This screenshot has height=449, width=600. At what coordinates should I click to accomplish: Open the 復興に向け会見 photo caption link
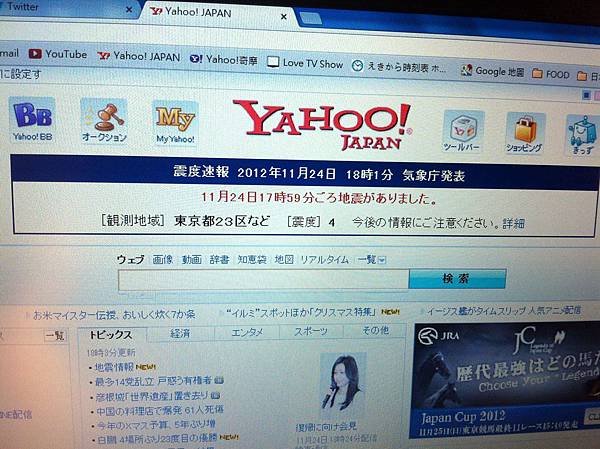click(326, 426)
